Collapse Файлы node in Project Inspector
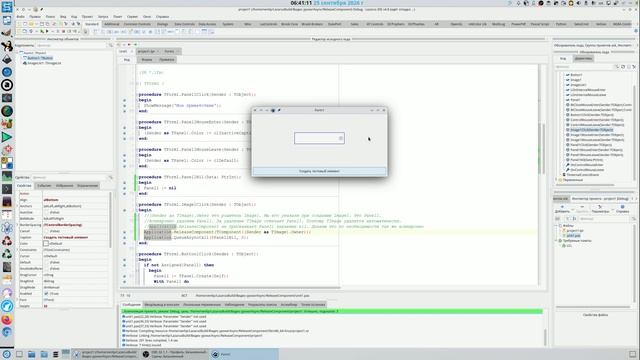This screenshot has height=360, width=640. (x=556, y=225)
